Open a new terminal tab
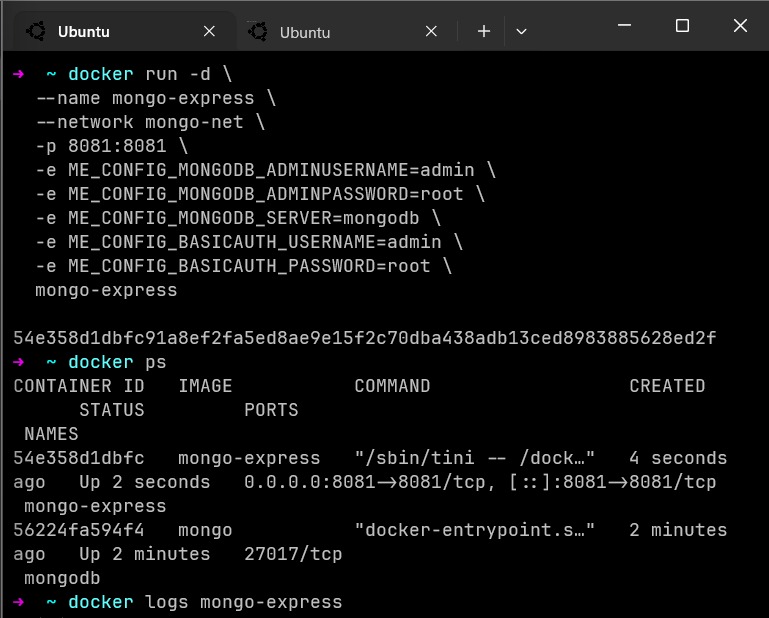Viewport: 769px width, 618px height. tap(484, 31)
